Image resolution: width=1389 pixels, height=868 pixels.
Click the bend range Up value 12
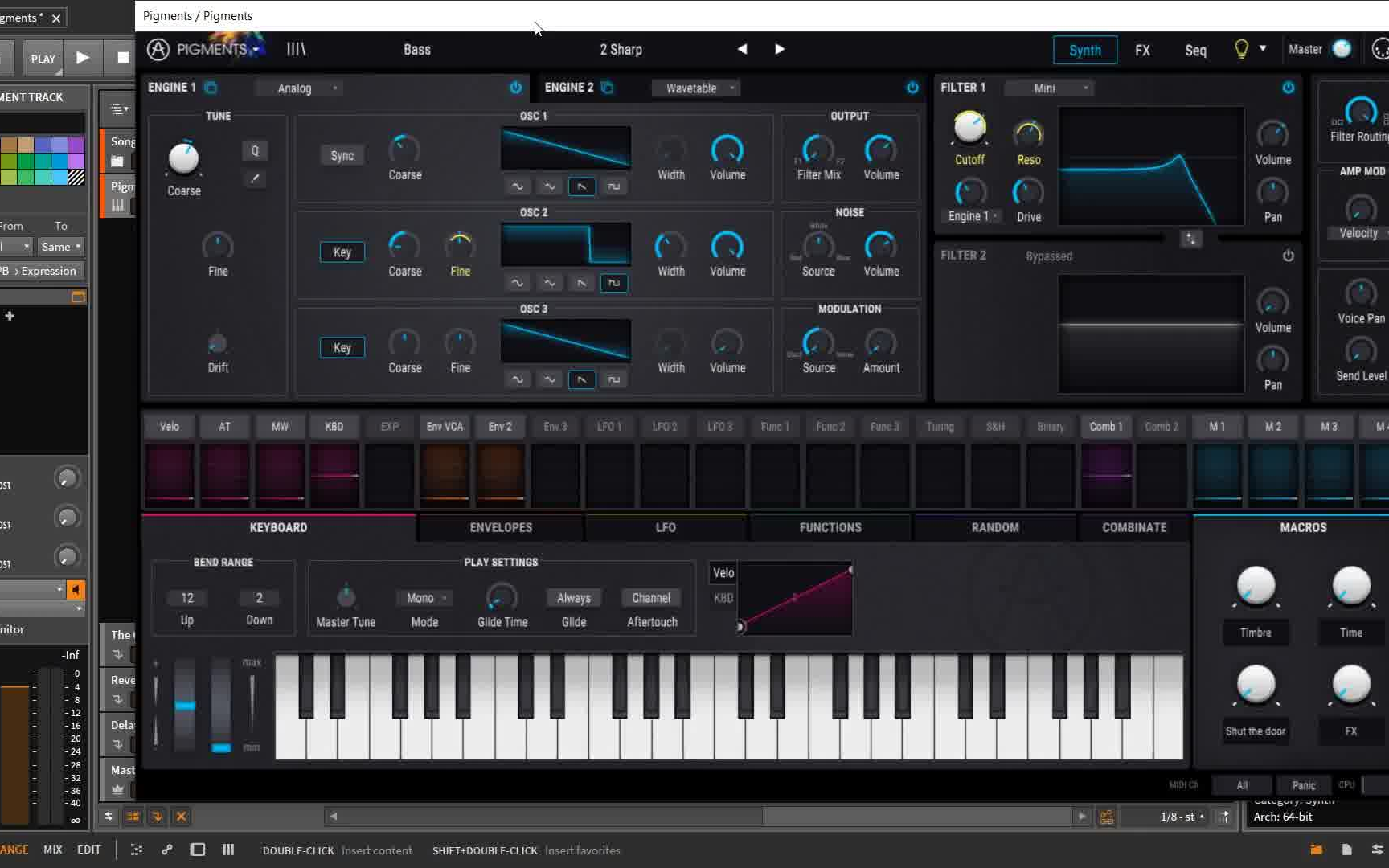(187, 598)
